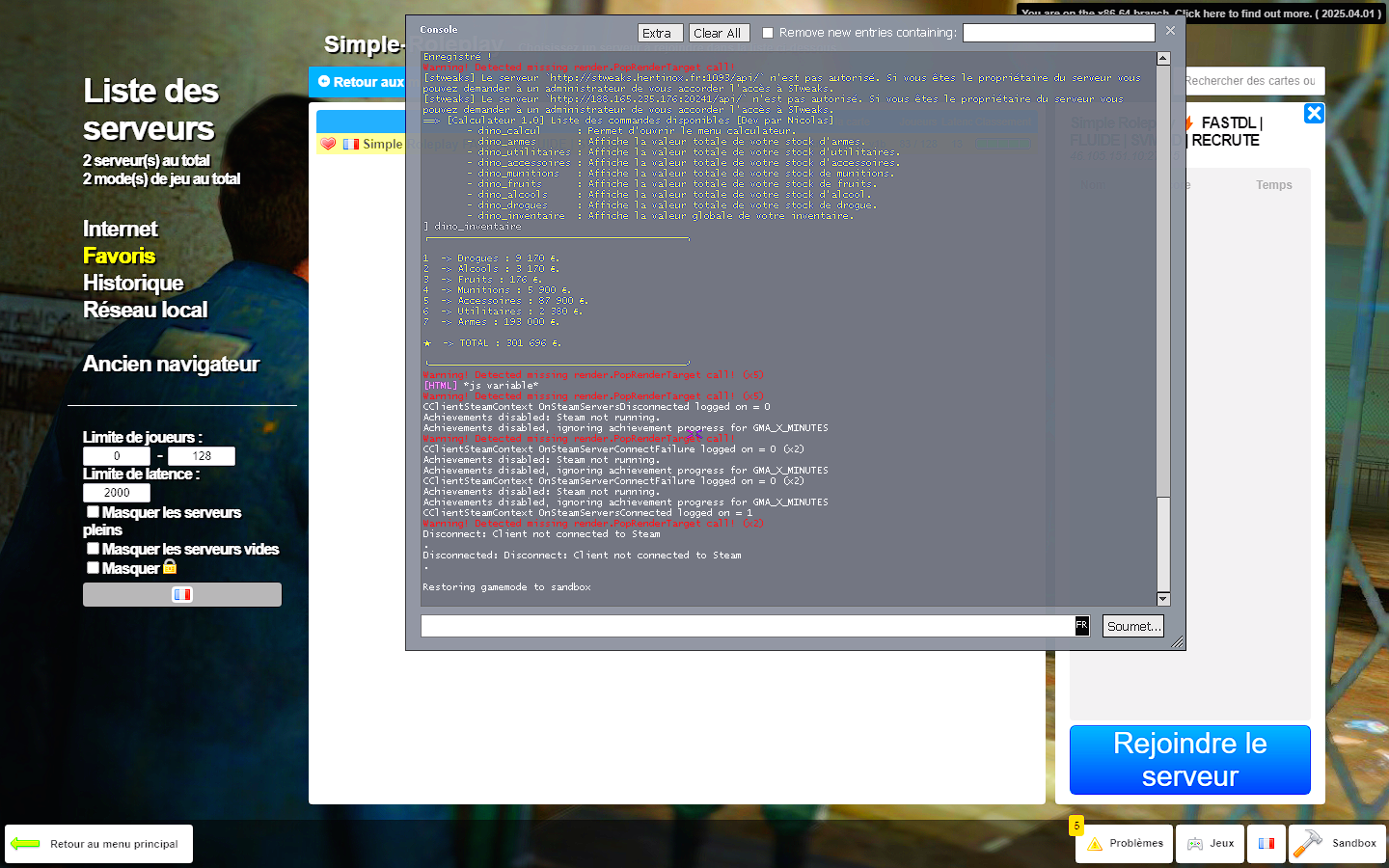This screenshot has height=868, width=1389.
Task: Click the maximum players field showing 128
Action: click(x=202, y=456)
